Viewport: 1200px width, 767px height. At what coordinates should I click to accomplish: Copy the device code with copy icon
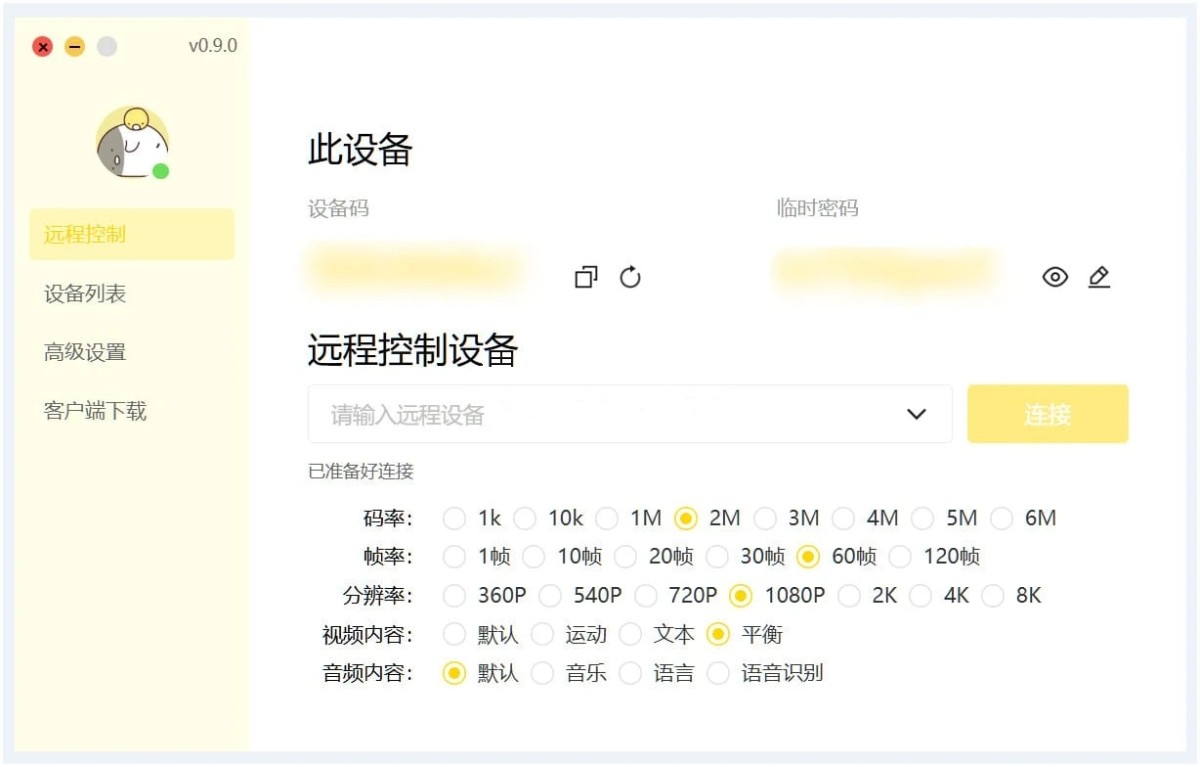point(586,277)
